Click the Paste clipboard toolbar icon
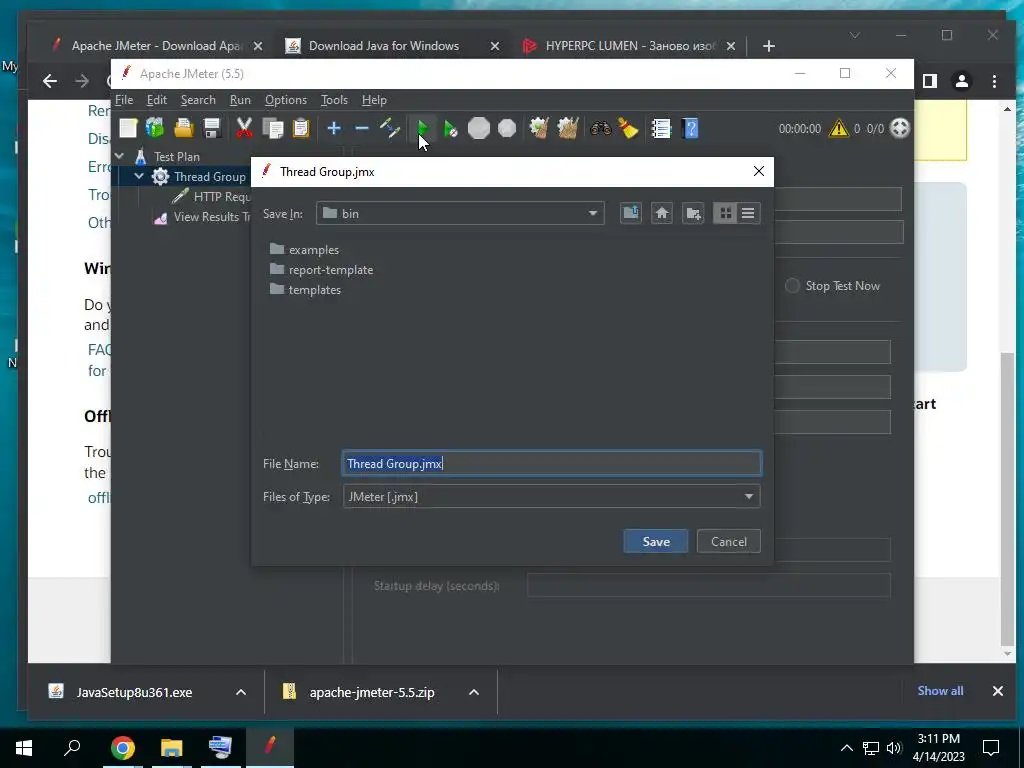 (x=300, y=128)
